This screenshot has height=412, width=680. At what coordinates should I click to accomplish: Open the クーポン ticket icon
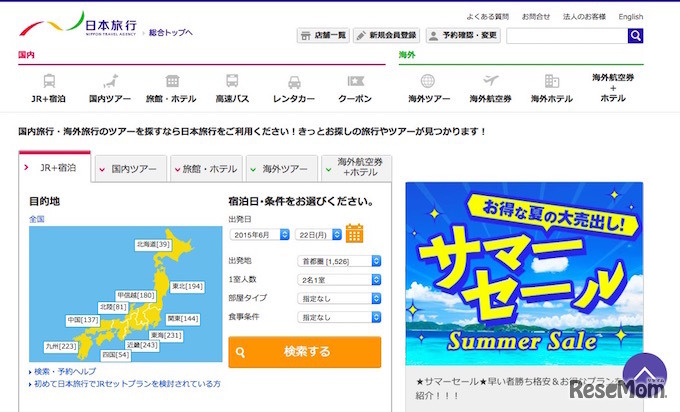(356, 81)
